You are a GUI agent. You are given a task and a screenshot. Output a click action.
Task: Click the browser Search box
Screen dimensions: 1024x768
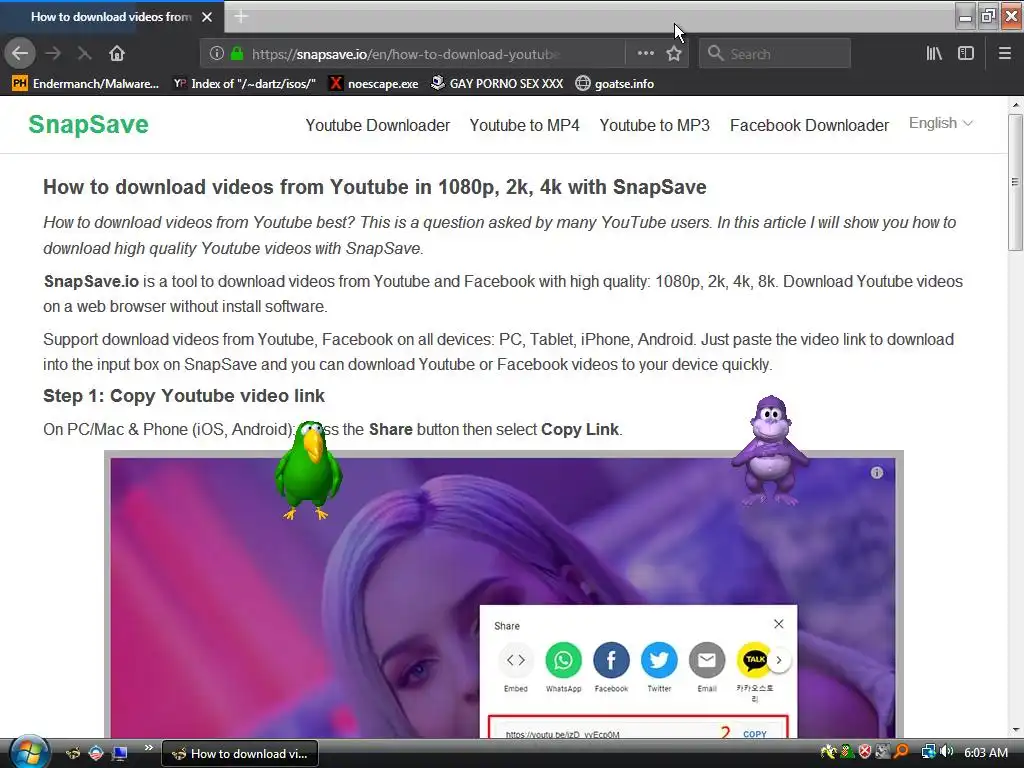[775, 54]
